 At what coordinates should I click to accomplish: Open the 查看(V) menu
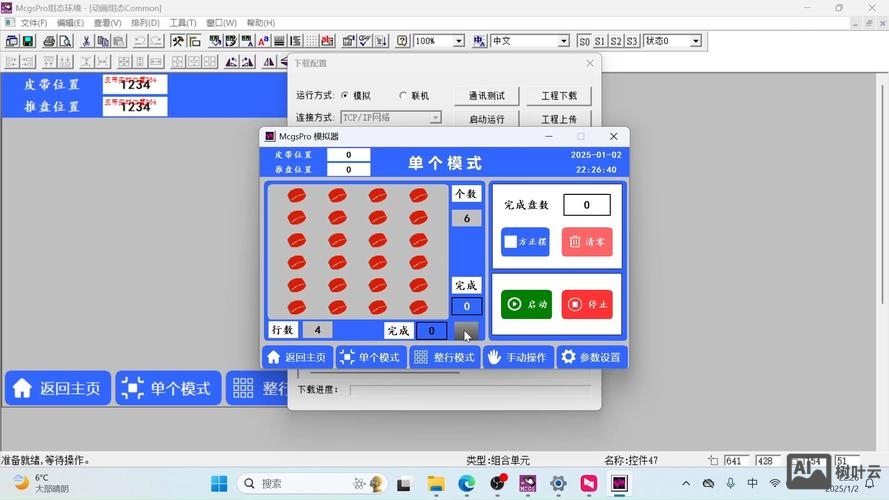coord(108,23)
